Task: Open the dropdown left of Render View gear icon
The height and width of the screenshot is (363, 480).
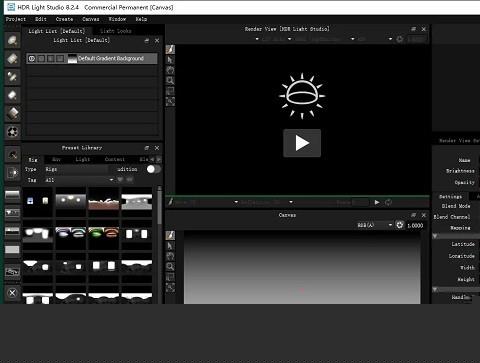Action: coord(390,39)
